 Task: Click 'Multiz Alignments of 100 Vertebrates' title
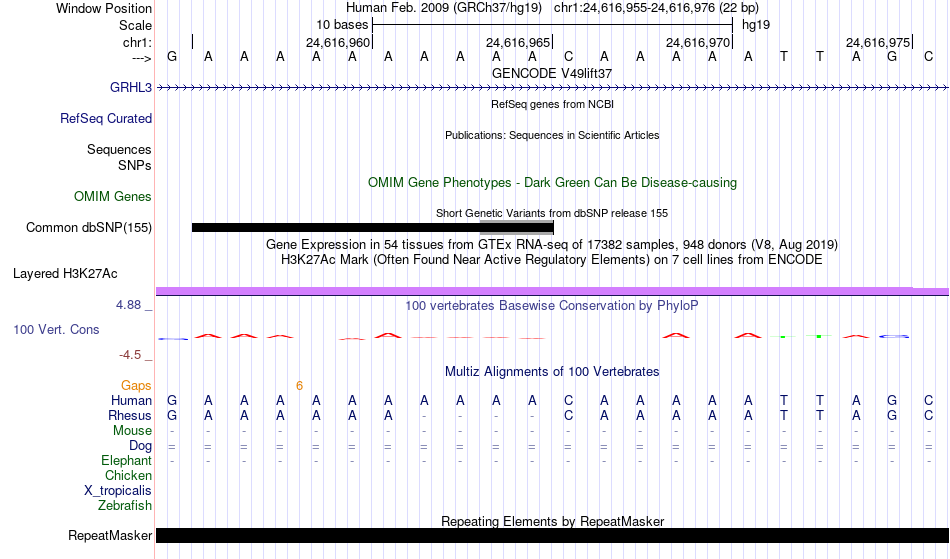click(x=552, y=372)
